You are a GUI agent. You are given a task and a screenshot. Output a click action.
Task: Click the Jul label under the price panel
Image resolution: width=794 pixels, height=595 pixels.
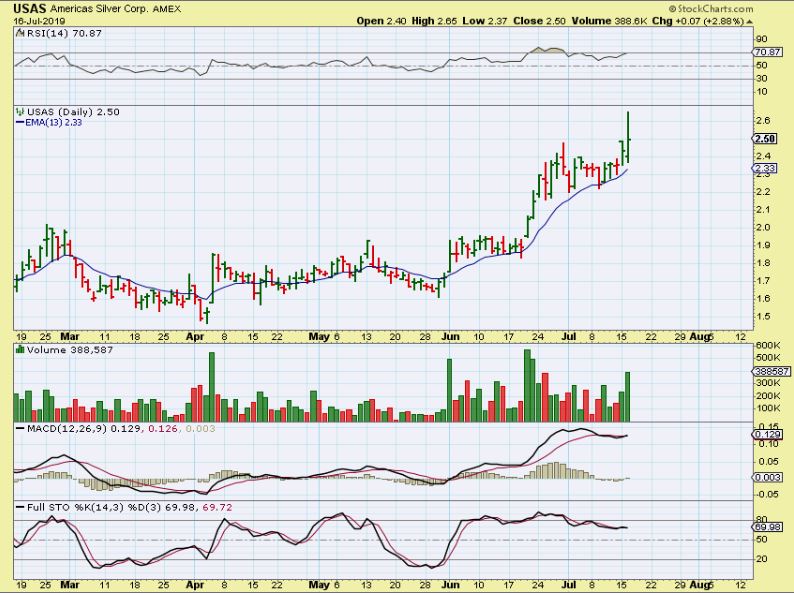[x=569, y=336]
